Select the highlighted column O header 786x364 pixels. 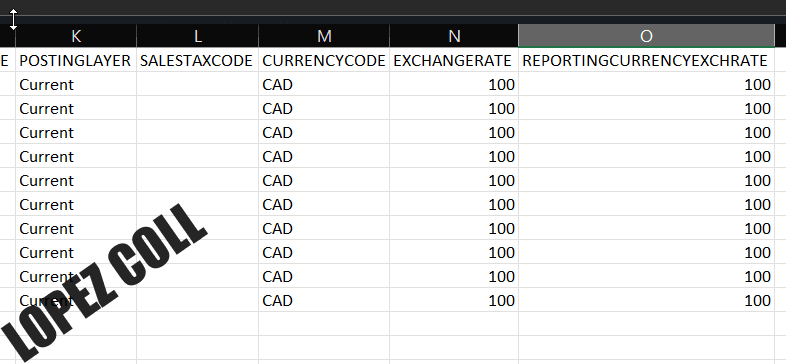click(x=646, y=36)
